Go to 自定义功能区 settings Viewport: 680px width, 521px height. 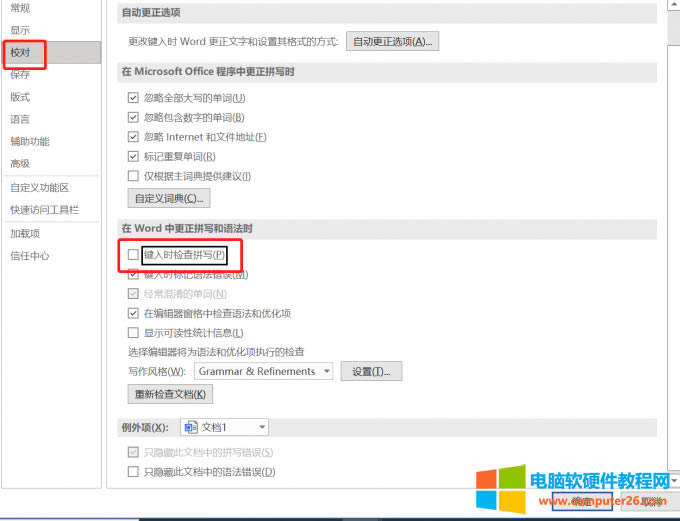pyautogui.click(x=39, y=188)
